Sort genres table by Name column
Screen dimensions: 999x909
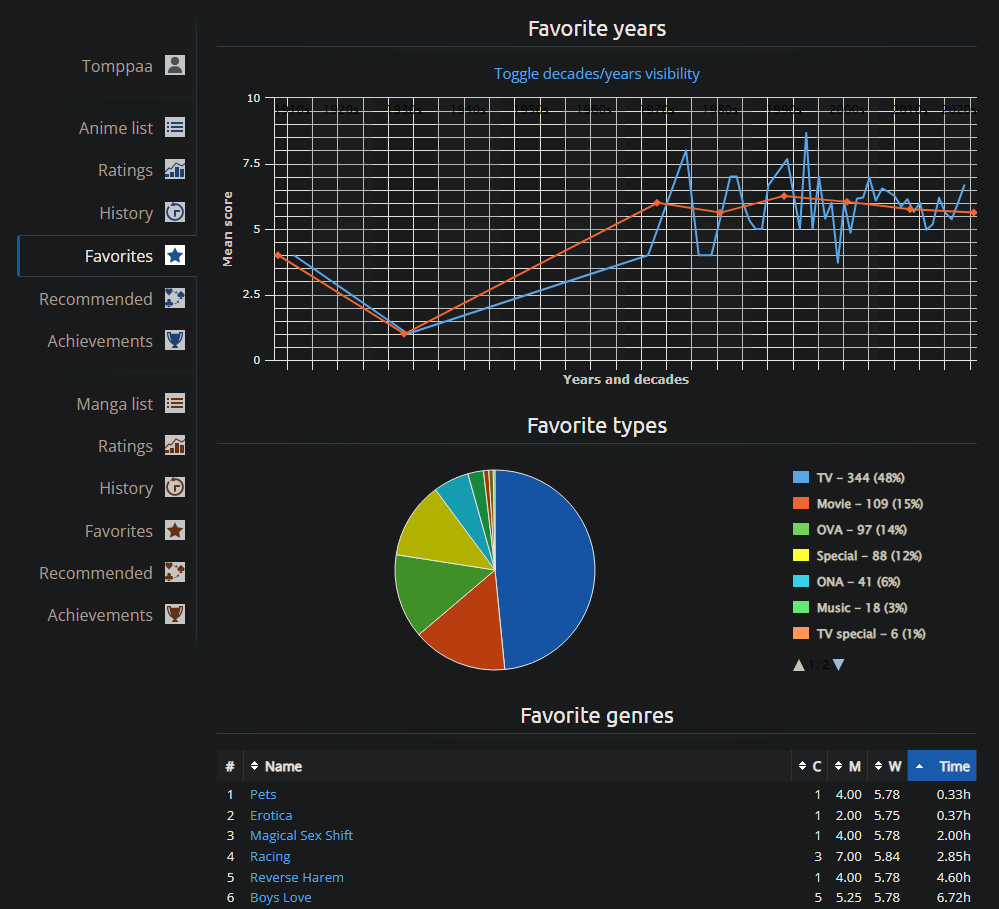click(283, 767)
